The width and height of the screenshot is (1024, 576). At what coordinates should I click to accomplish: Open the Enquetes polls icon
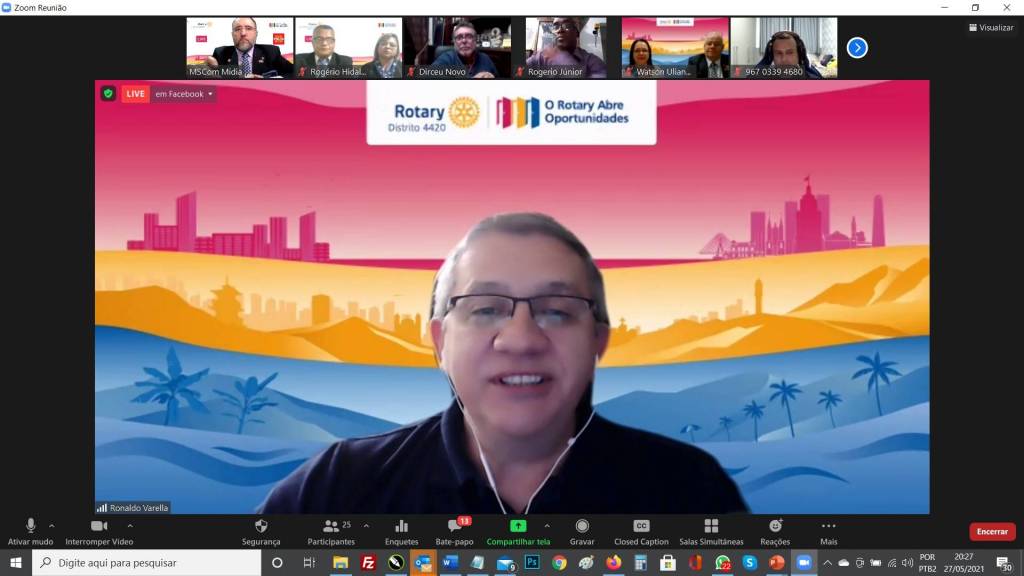(x=401, y=526)
